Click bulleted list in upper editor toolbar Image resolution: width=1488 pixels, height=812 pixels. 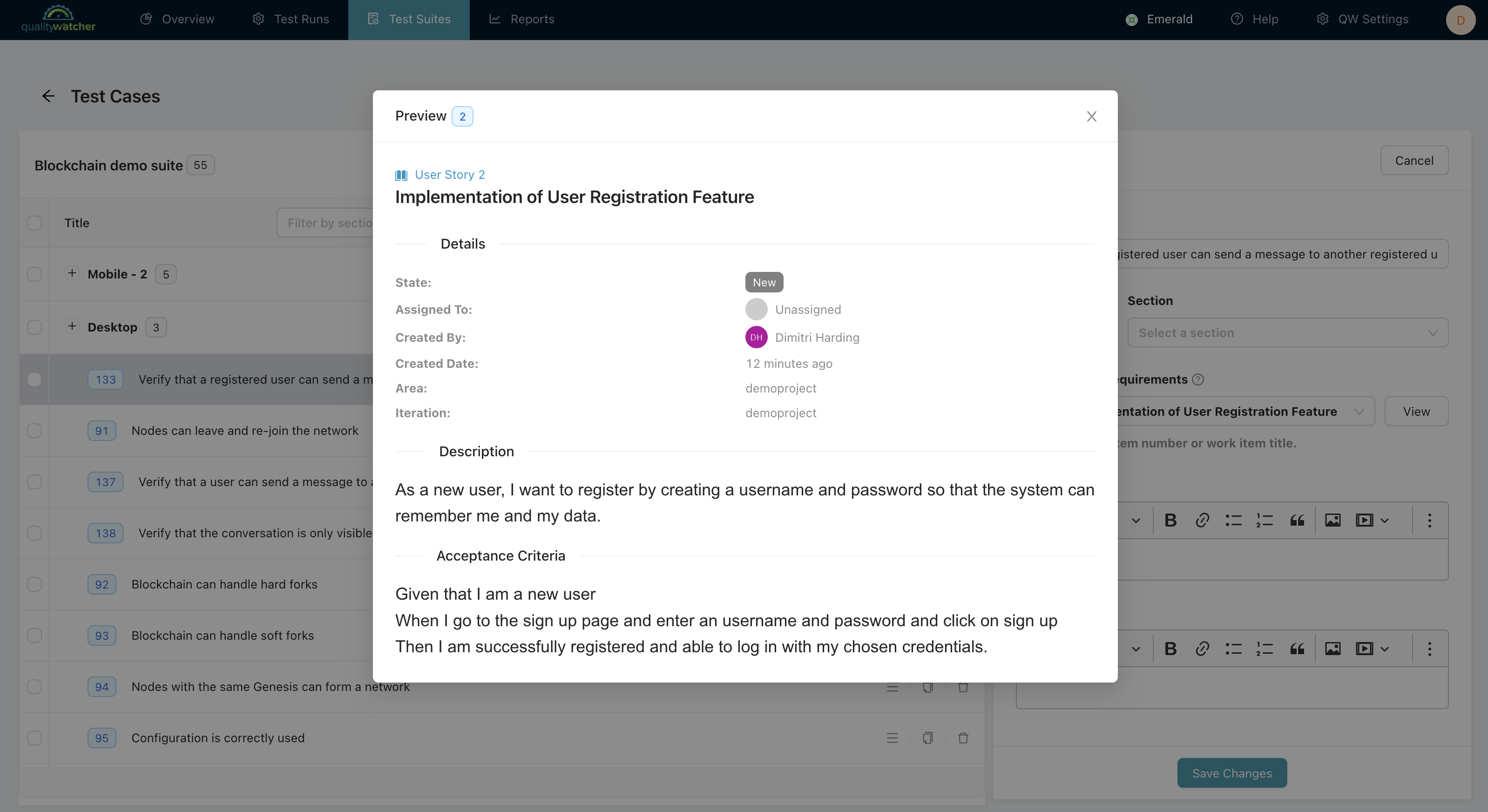(x=1233, y=521)
